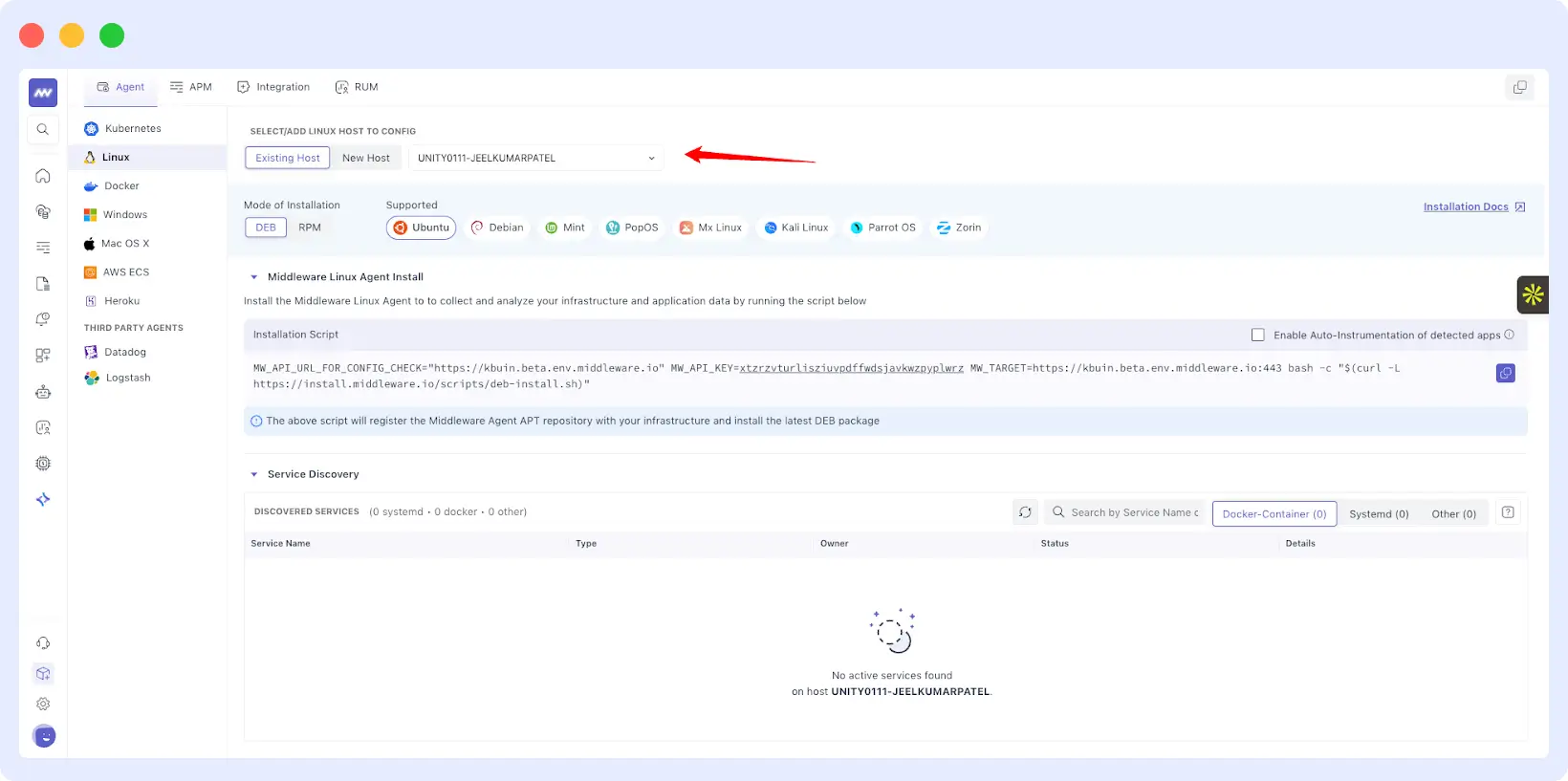This screenshot has height=781, width=1568.
Task: Open the Integration tab
Action: [x=273, y=87]
